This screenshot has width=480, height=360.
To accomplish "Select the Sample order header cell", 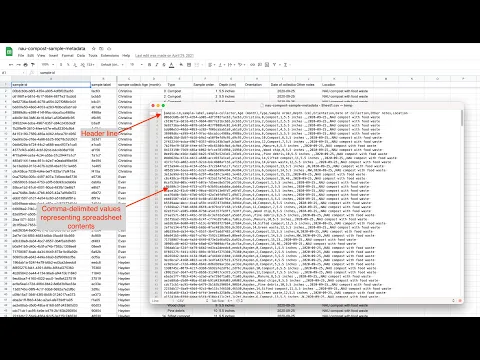I will pyautogui.click(x=205, y=85).
